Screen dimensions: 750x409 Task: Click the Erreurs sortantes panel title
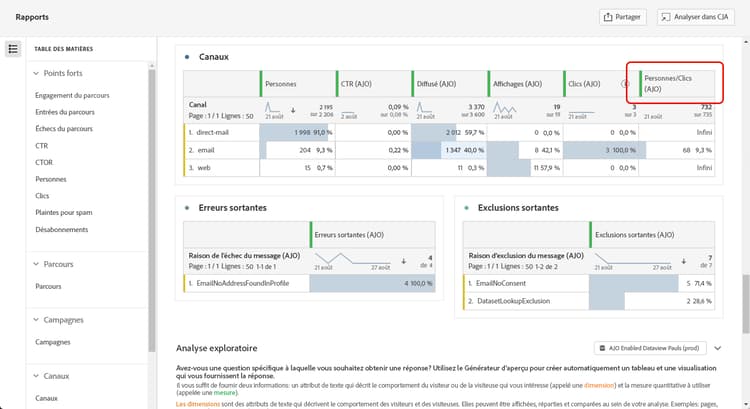pos(232,208)
